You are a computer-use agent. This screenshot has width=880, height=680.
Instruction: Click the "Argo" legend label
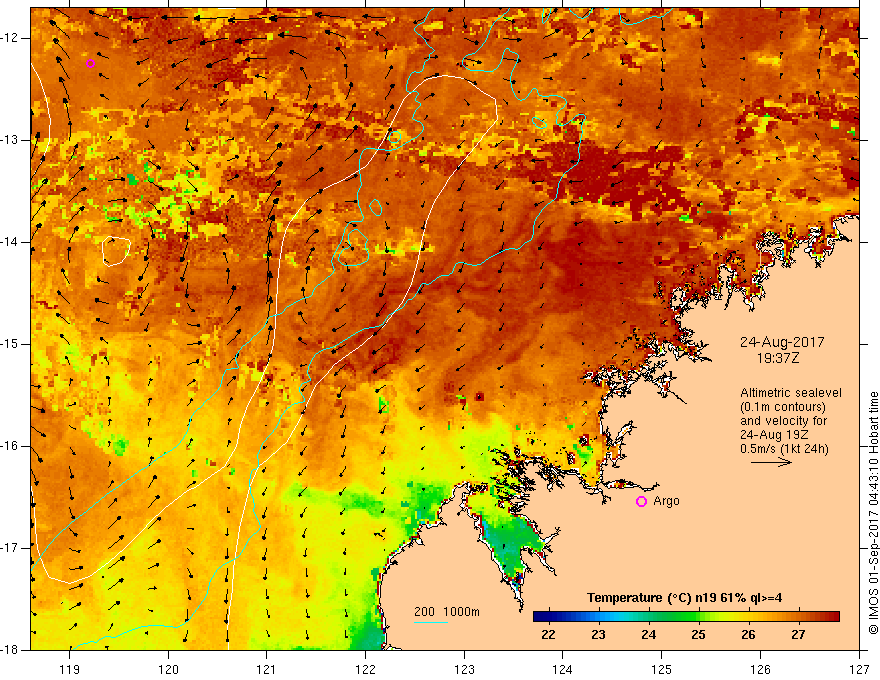(666, 501)
